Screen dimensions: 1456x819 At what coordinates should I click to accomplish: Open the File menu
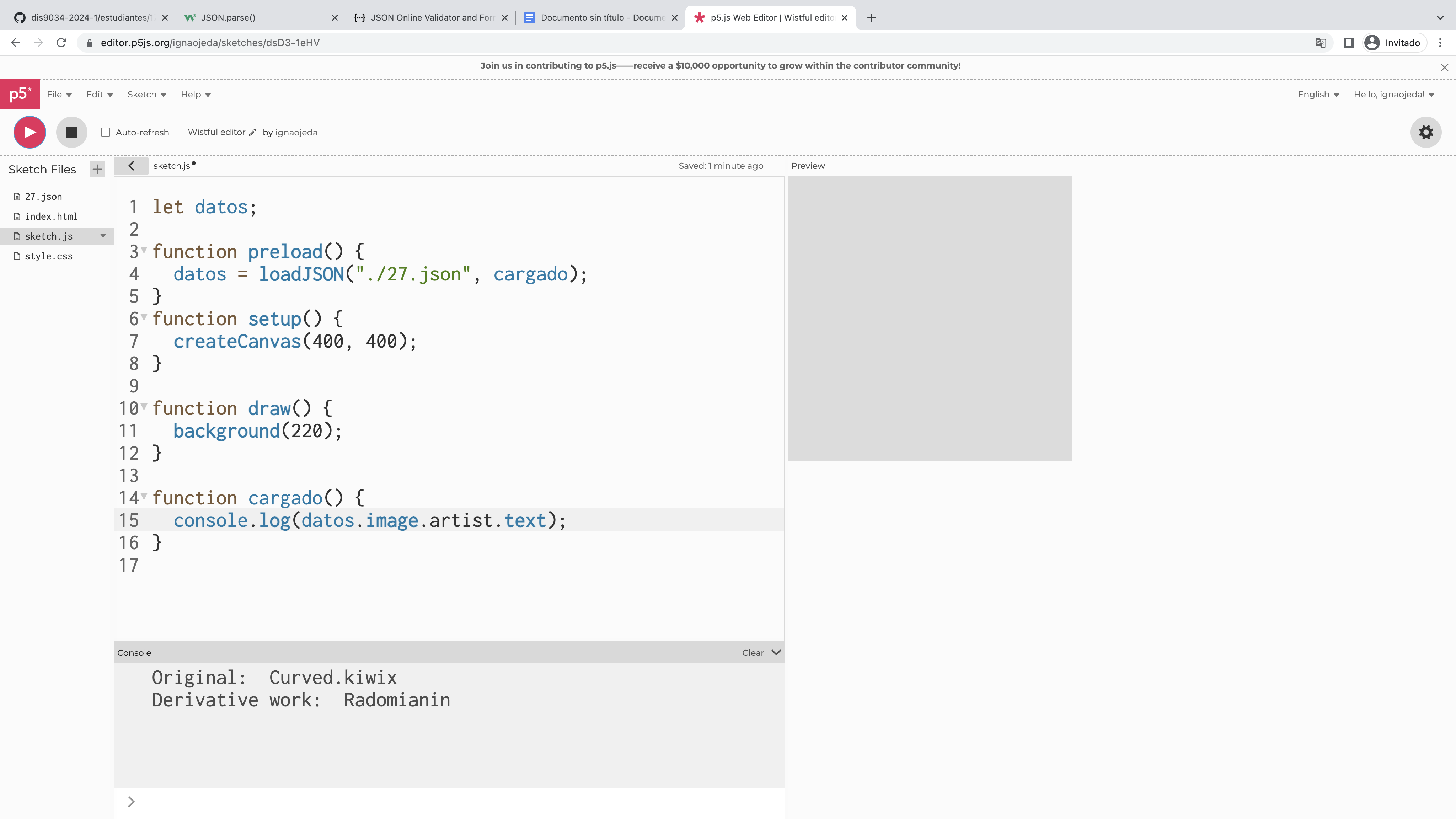59,95
